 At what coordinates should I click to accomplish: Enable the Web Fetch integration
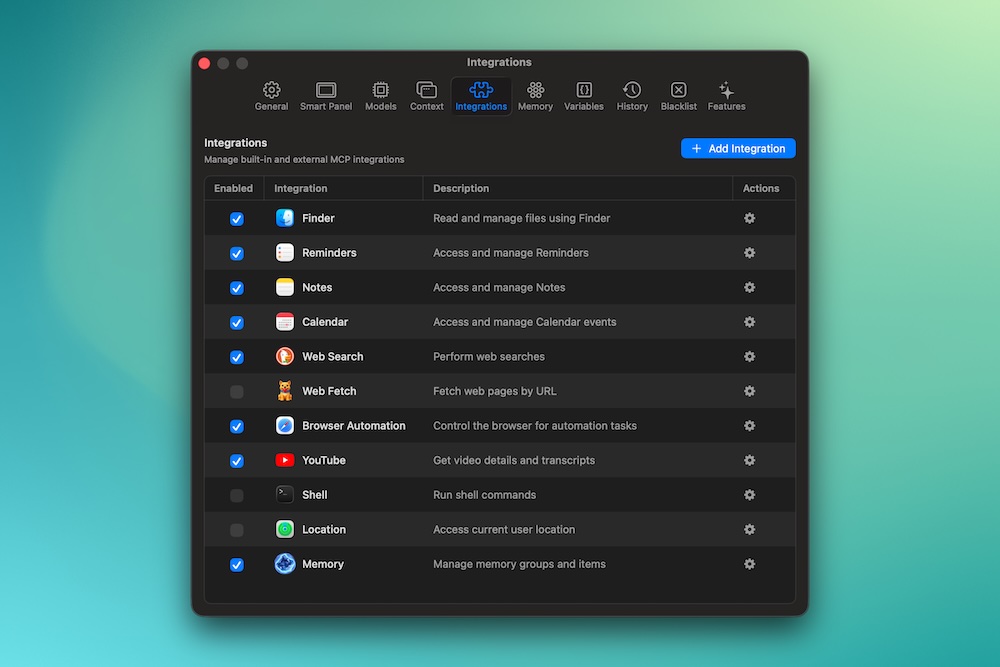(x=236, y=391)
